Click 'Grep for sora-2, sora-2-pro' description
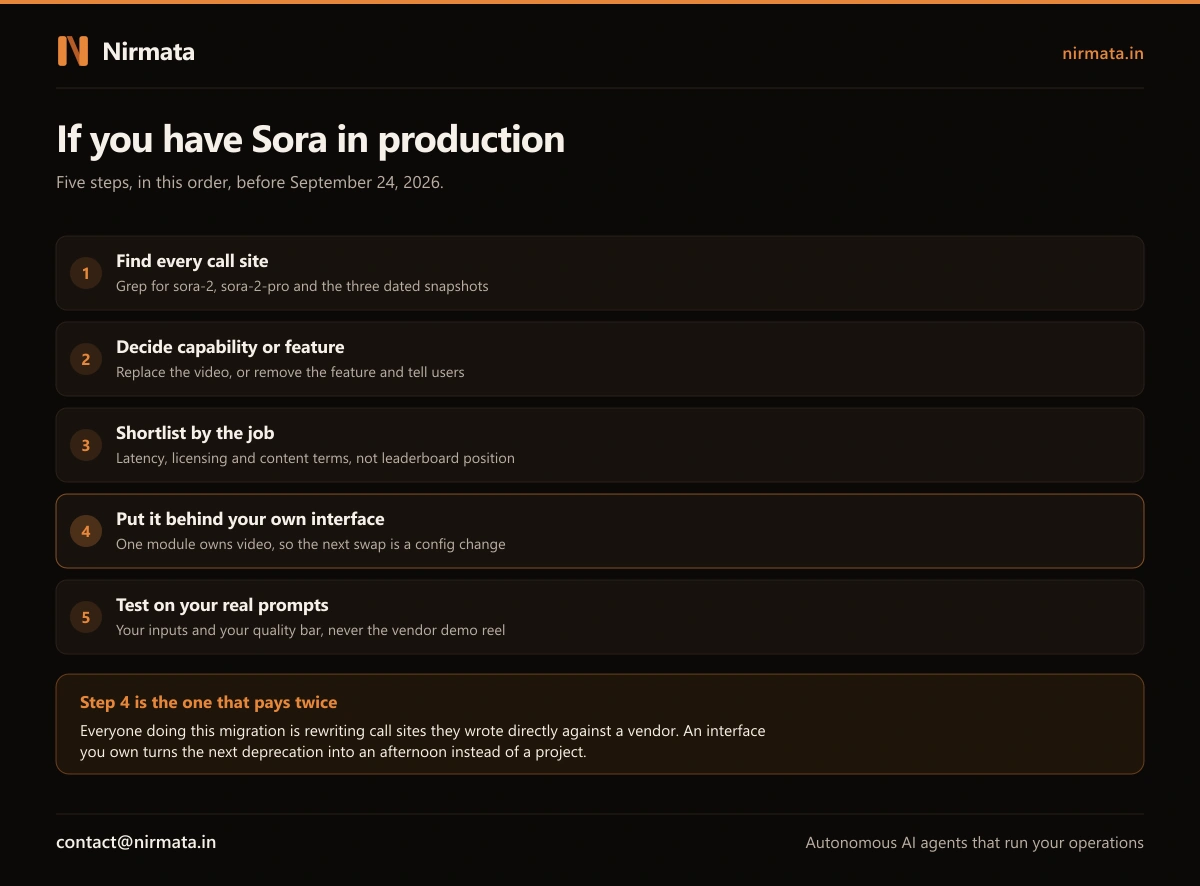The width and height of the screenshot is (1200, 886). 302,286
